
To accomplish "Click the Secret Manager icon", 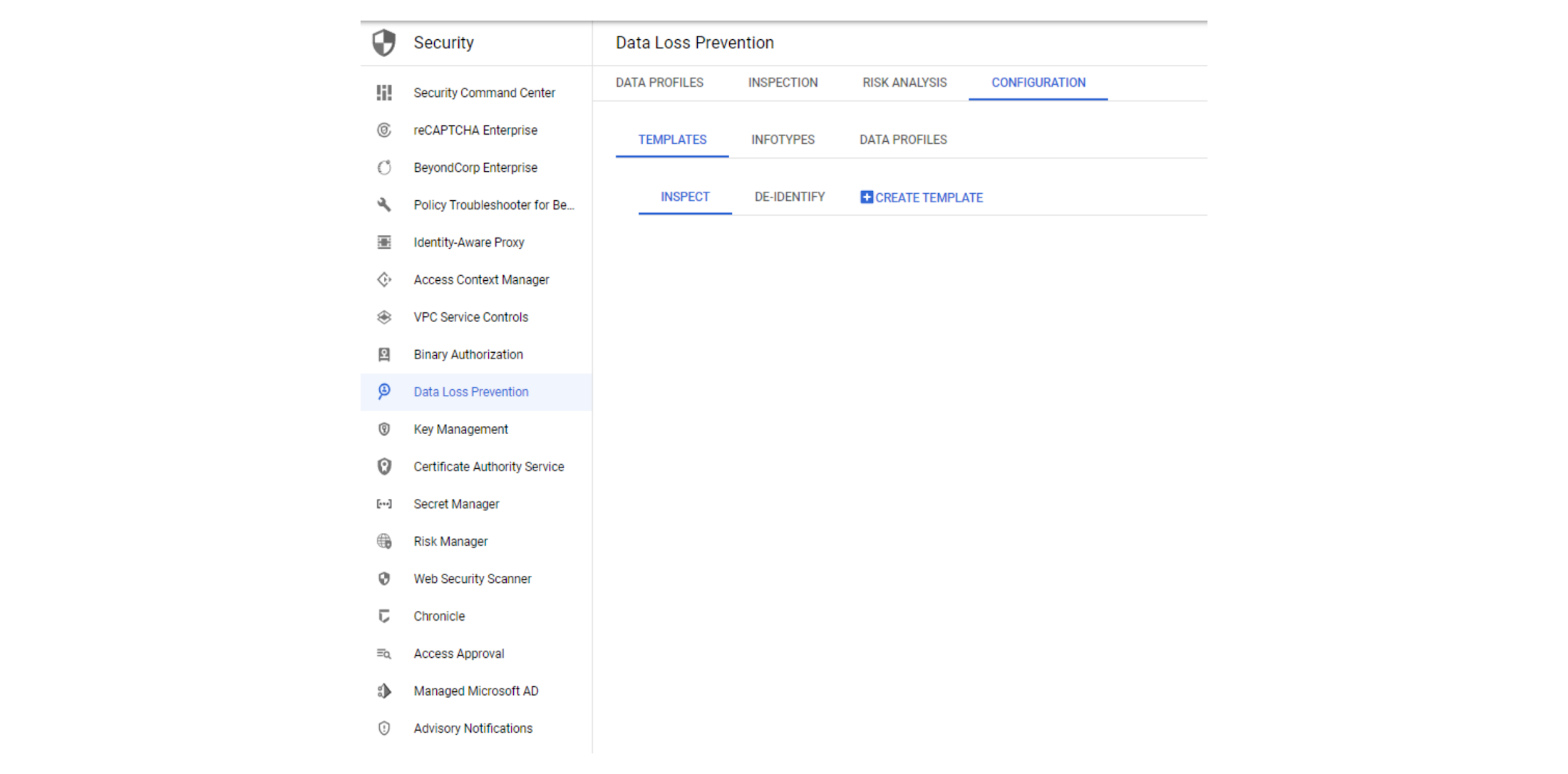I will [384, 504].
